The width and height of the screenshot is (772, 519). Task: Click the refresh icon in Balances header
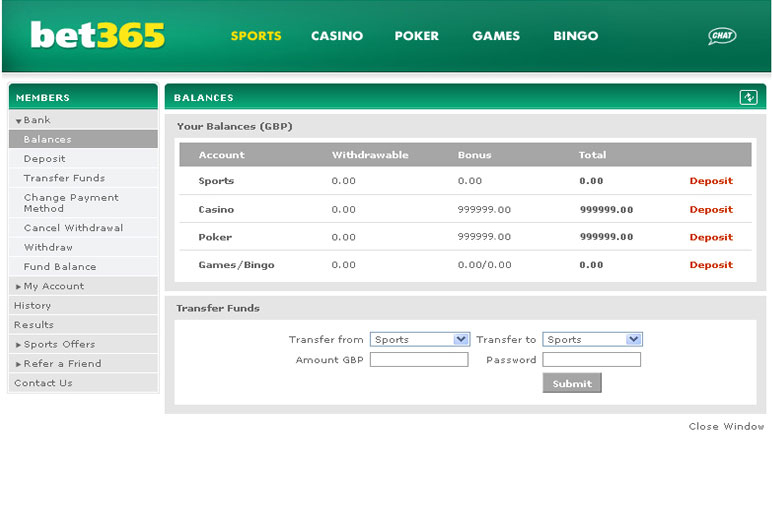coord(748,97)
